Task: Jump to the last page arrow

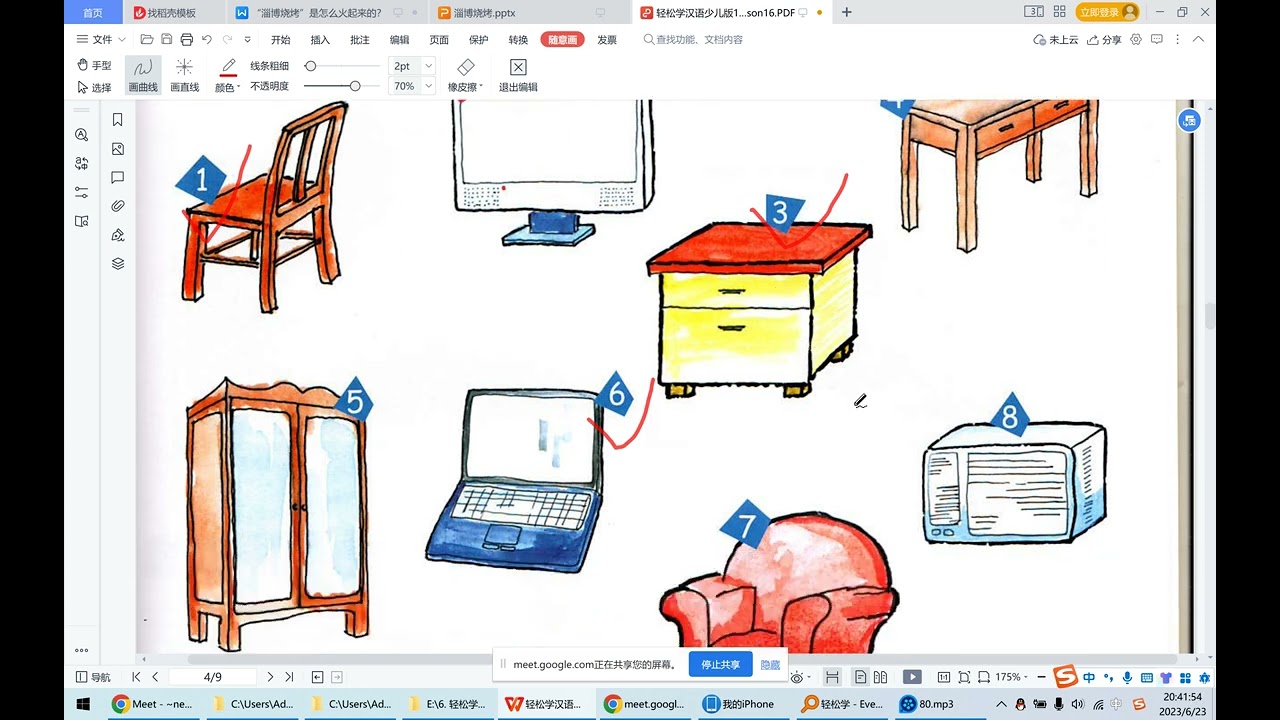Action: (x=289, y=677)
